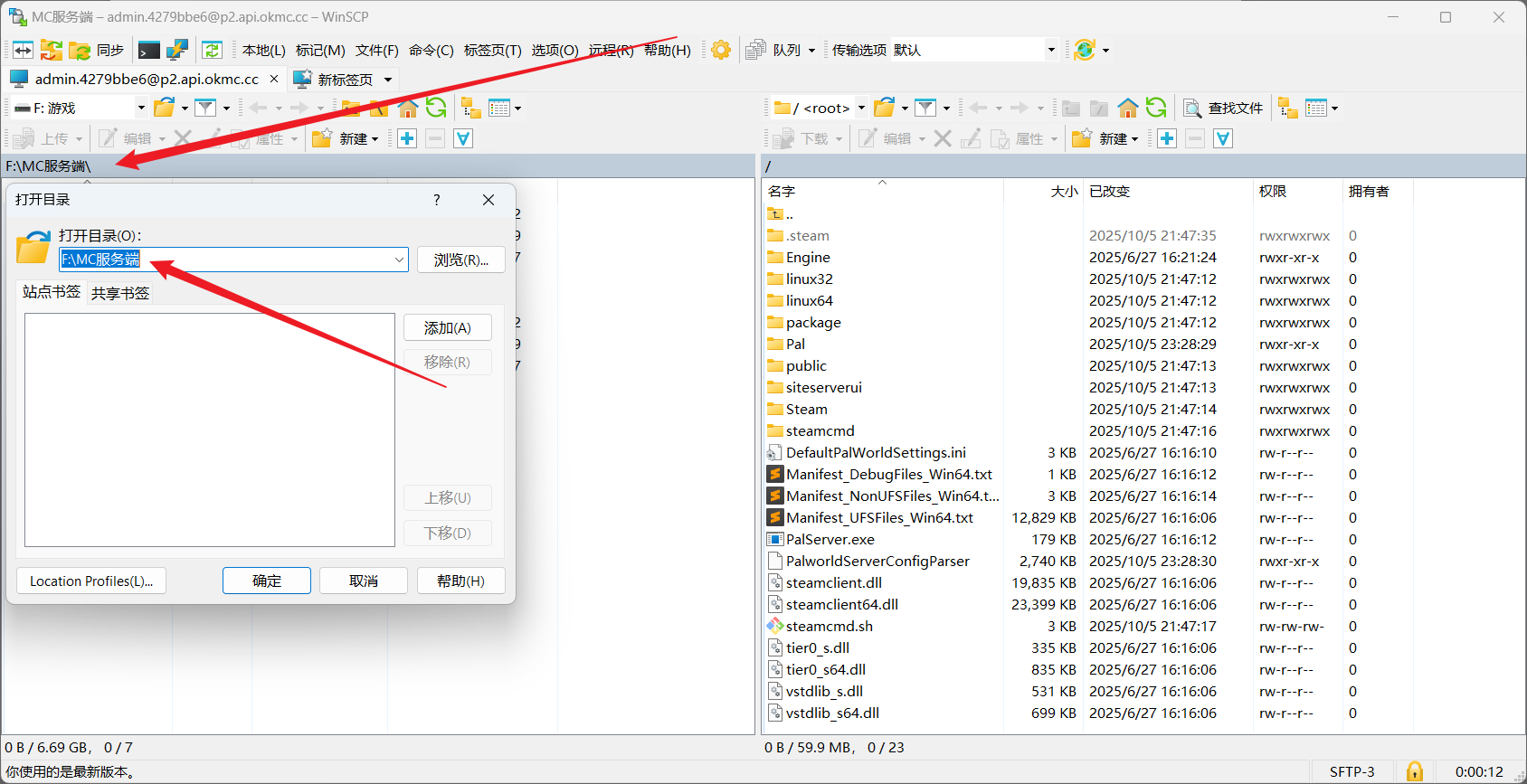Click the 浏览(R)... button
This screenshot has height=784, width=1527.
pyautogui.click(x=460, y=260)
